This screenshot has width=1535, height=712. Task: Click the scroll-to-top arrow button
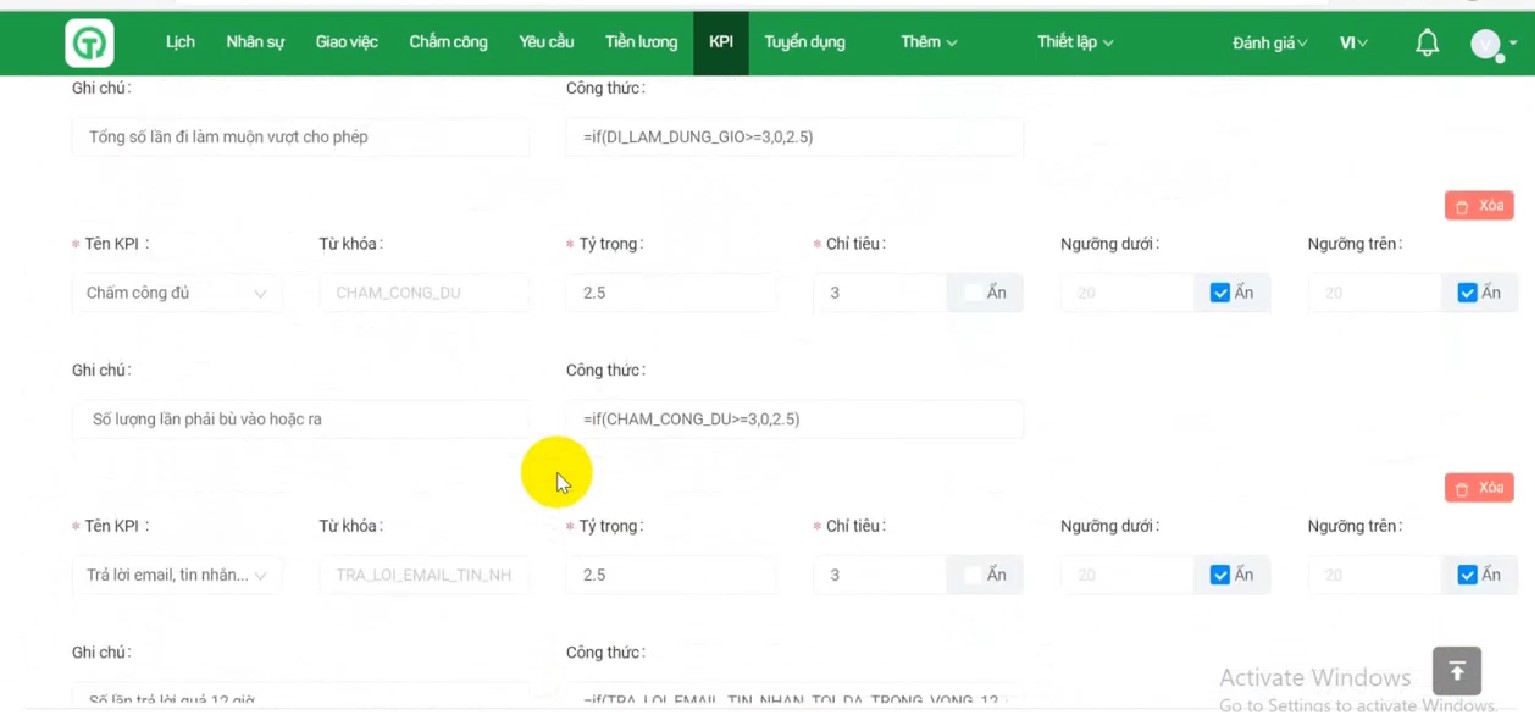pyautogui.click(x=1456, y=671)
